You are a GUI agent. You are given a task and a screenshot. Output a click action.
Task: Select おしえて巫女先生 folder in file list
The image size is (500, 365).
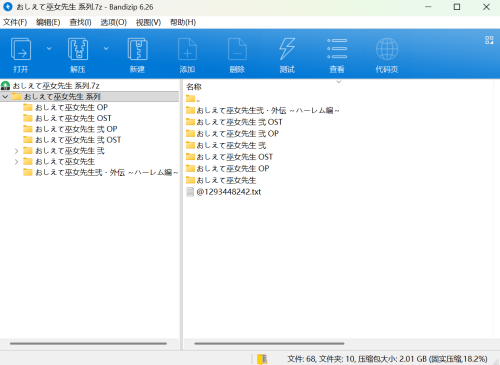pyautogui.click(x=226, y=180)
